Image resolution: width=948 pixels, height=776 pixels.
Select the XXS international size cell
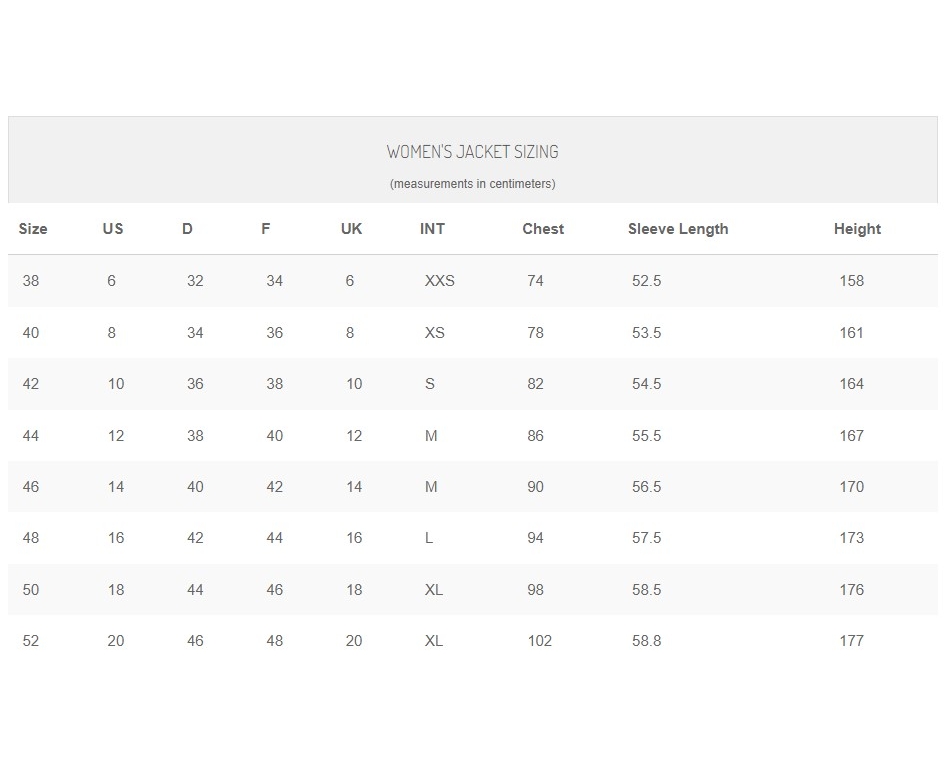click(439, 281)
